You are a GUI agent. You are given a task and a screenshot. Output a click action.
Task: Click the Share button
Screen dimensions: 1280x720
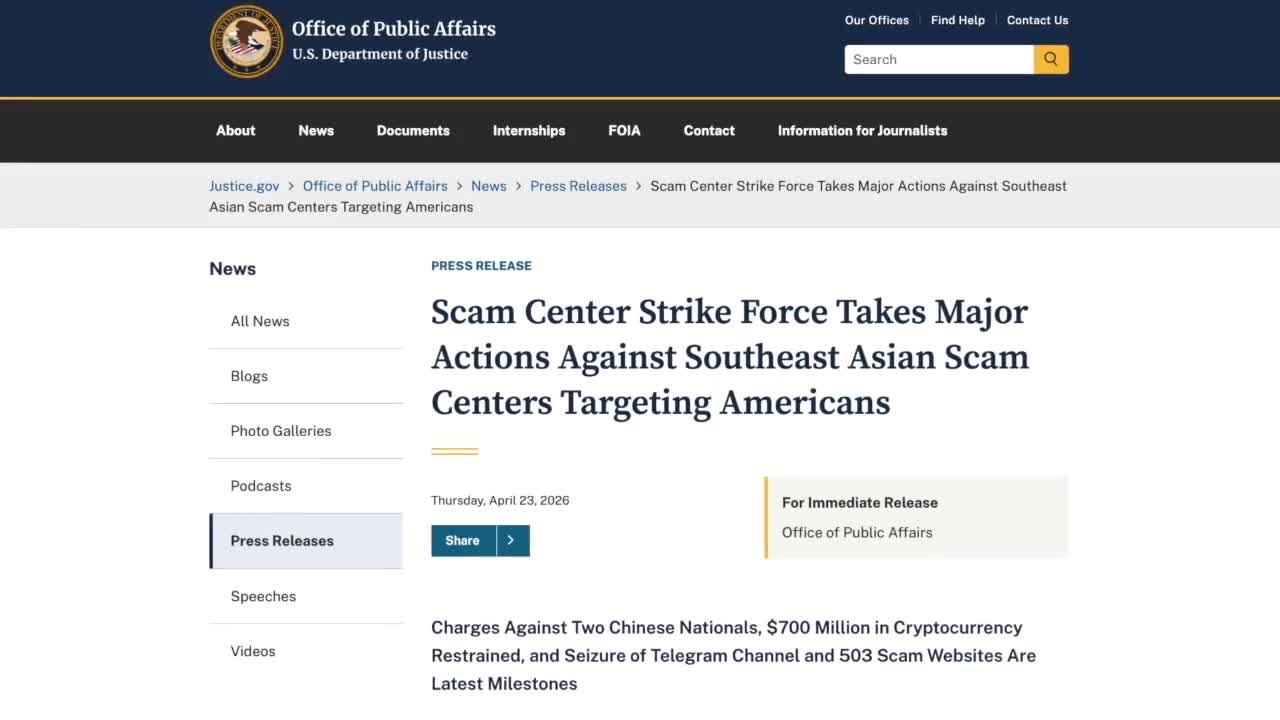pyautogui.click(x=463, y=540)
